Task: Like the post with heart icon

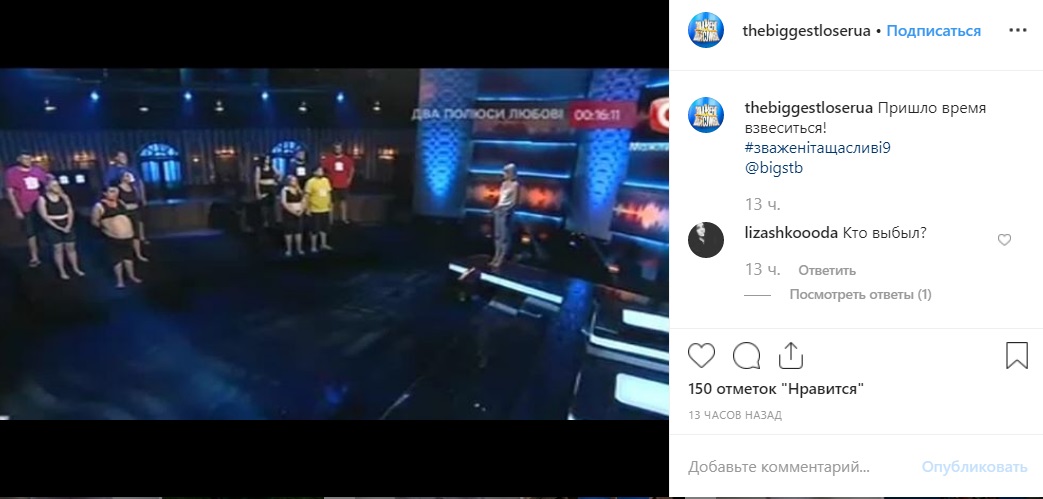Action: [701, 356]
